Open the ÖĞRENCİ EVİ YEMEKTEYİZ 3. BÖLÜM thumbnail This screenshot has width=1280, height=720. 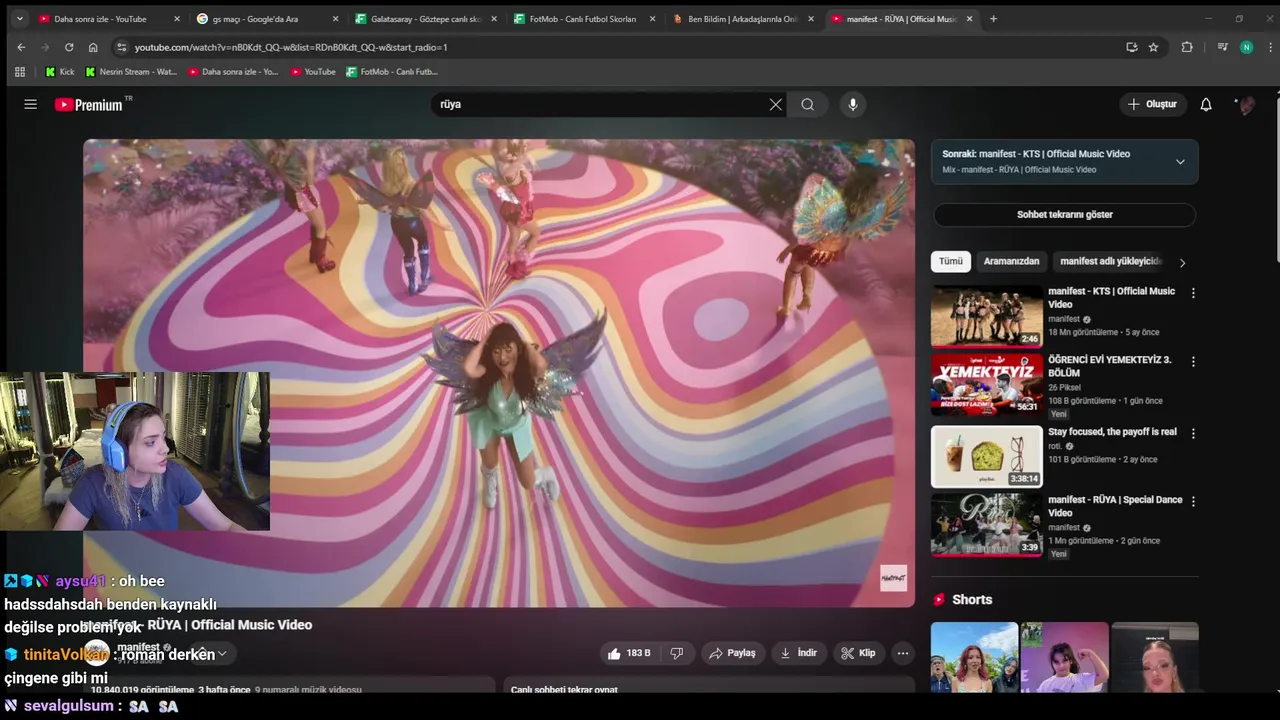point(987,385)
